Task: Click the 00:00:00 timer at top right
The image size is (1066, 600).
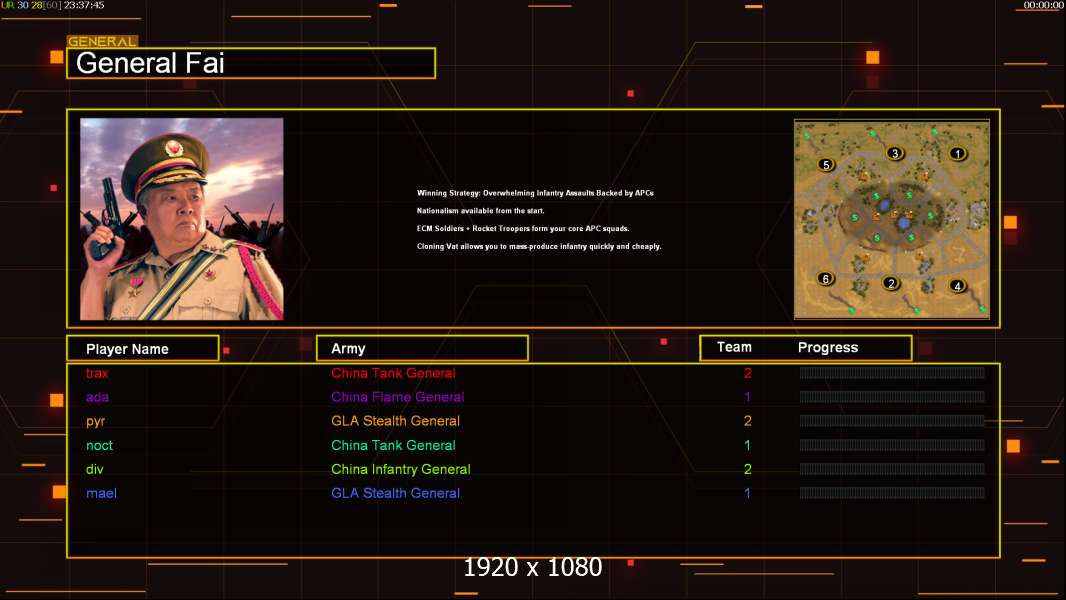Action: [x=1044, y=5]
